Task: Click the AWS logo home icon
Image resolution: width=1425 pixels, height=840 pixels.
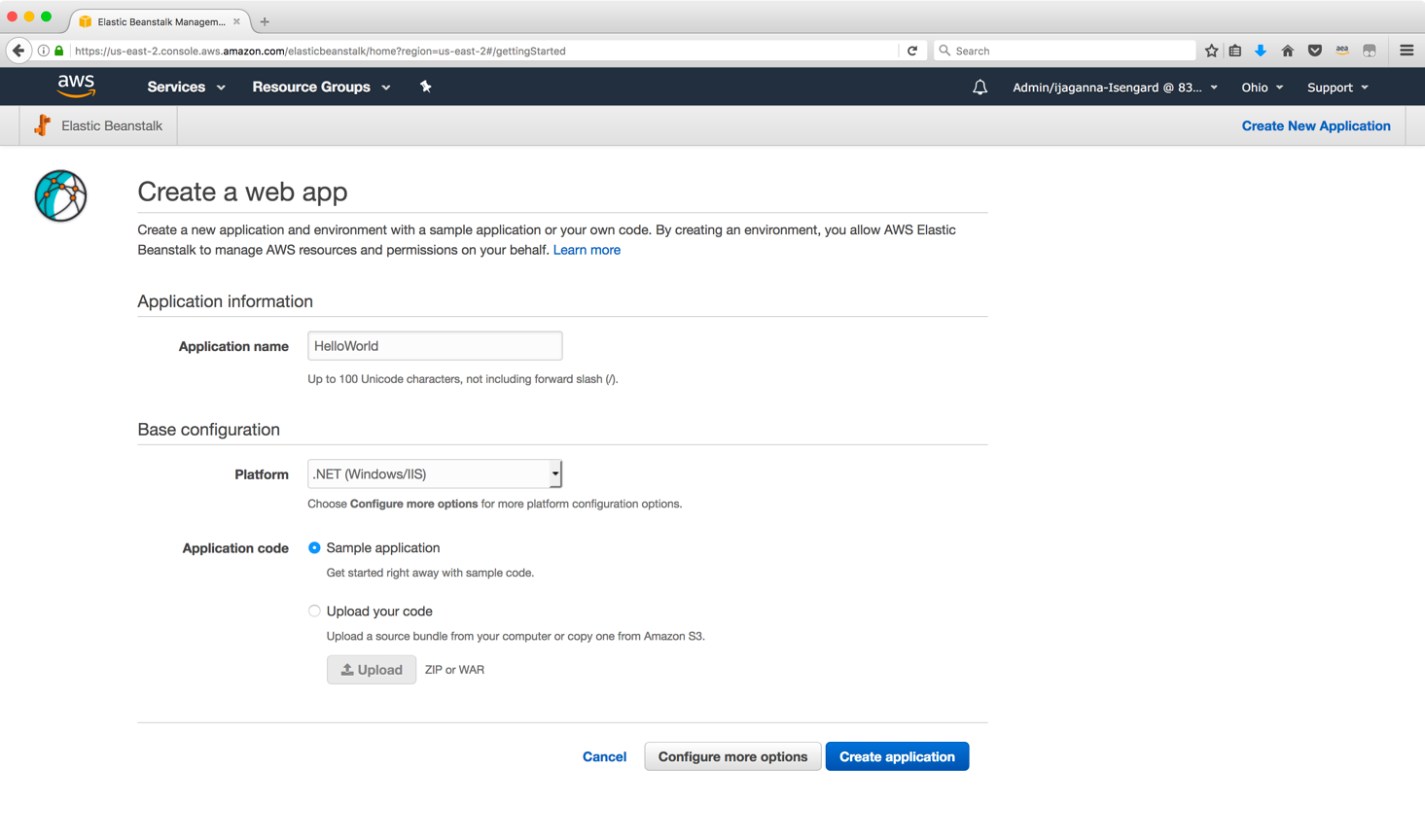Action: [x=76, y=87]
